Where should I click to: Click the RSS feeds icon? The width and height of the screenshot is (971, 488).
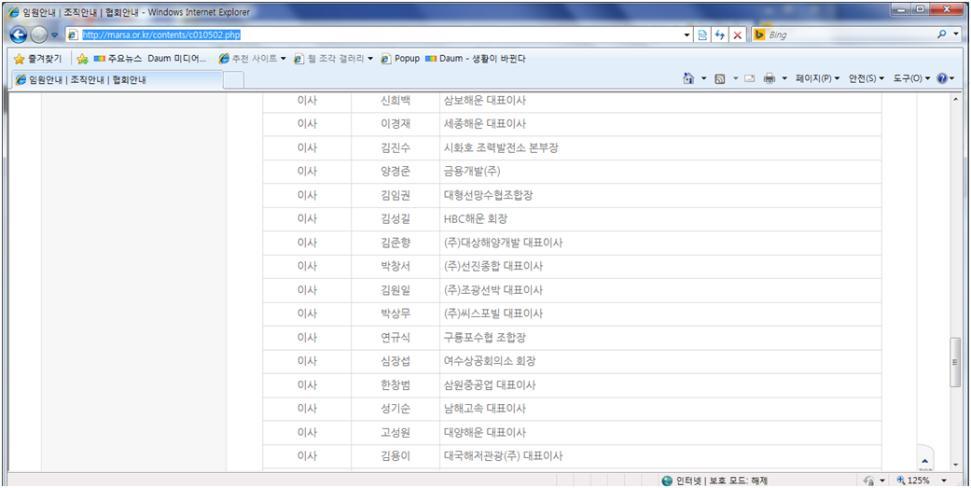coord(720,79)
